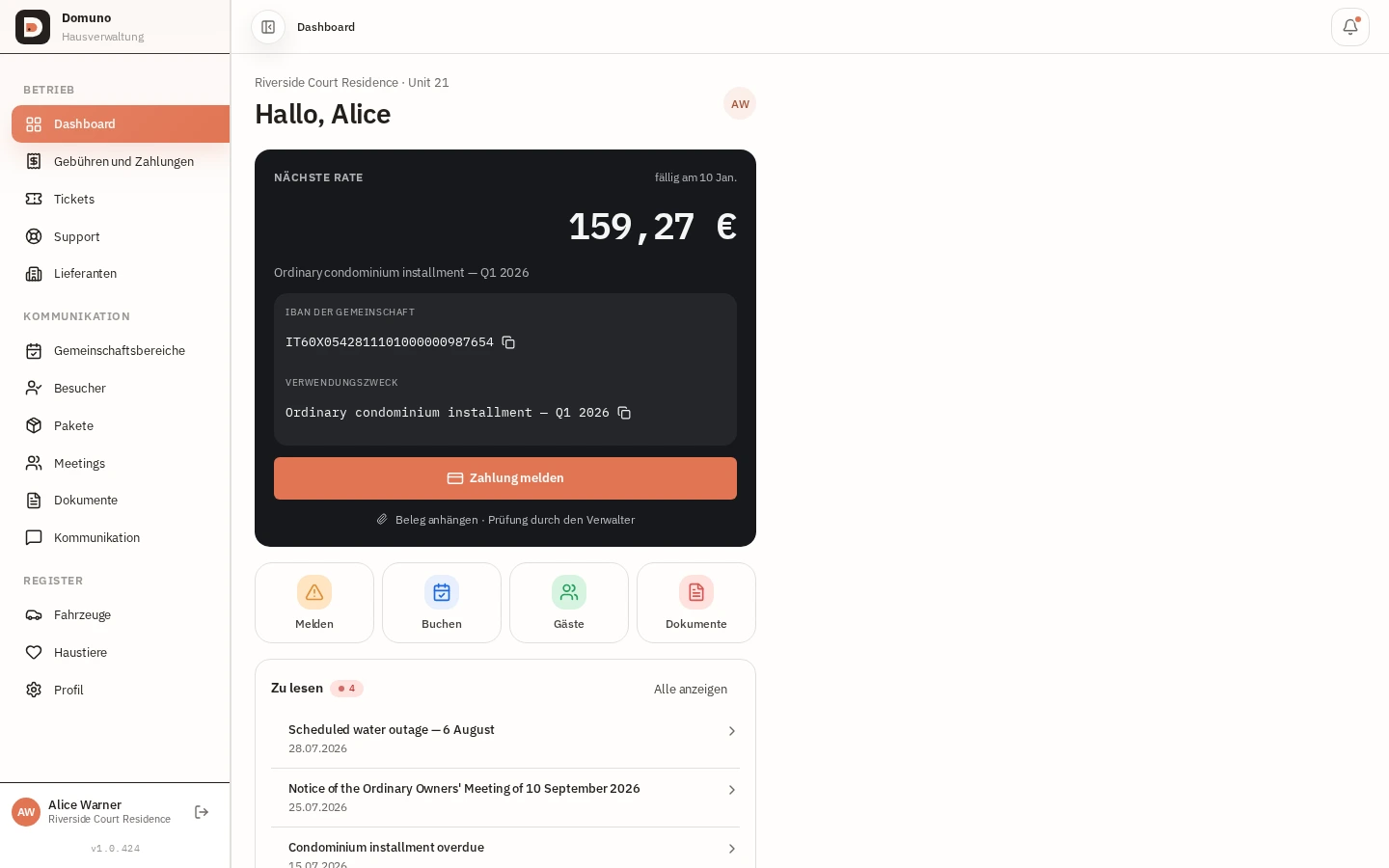Open the Domuno logo icon

pos(33,27)
